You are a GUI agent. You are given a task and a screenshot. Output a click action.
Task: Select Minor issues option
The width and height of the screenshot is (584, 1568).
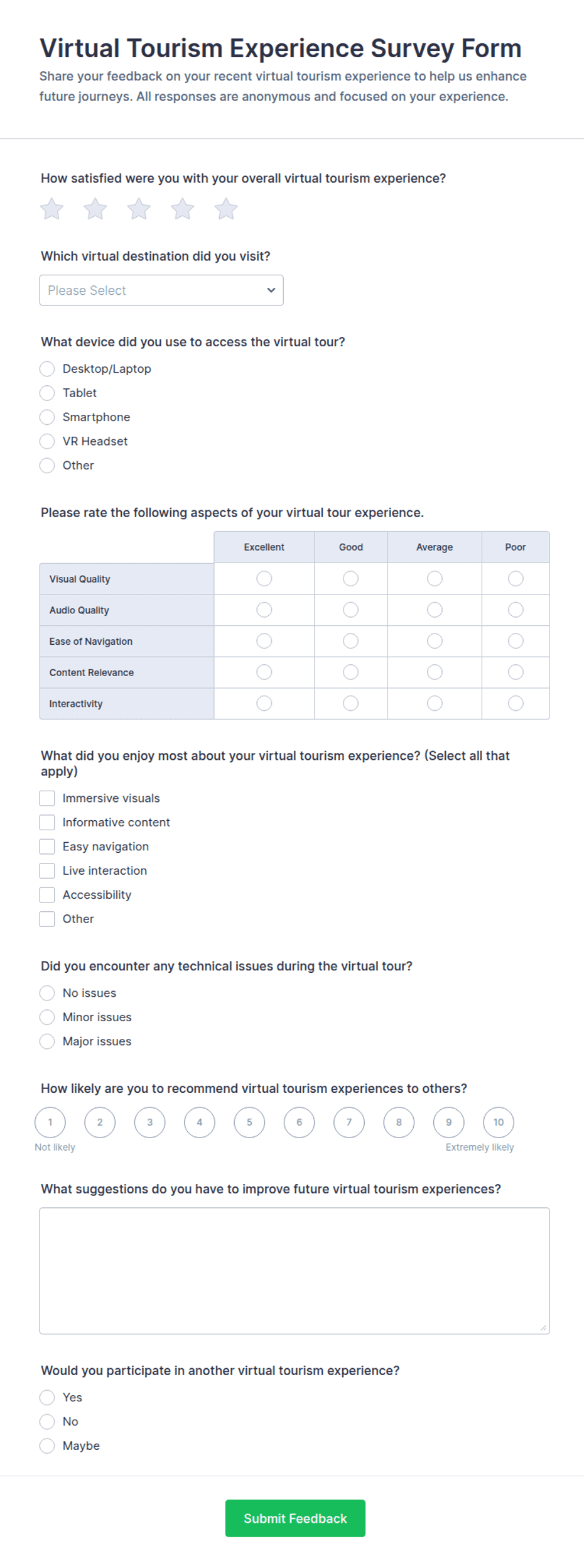[x=47, y=1017]
